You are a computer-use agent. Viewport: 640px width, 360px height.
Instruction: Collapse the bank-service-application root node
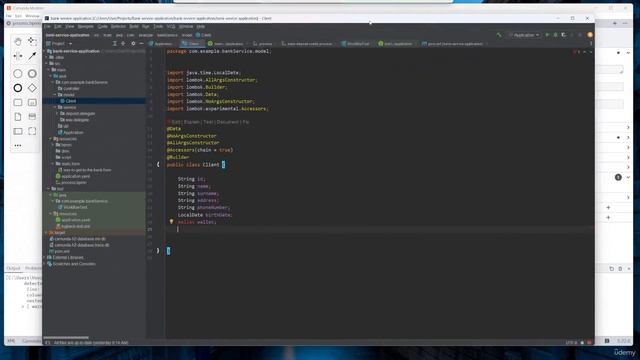45,51
